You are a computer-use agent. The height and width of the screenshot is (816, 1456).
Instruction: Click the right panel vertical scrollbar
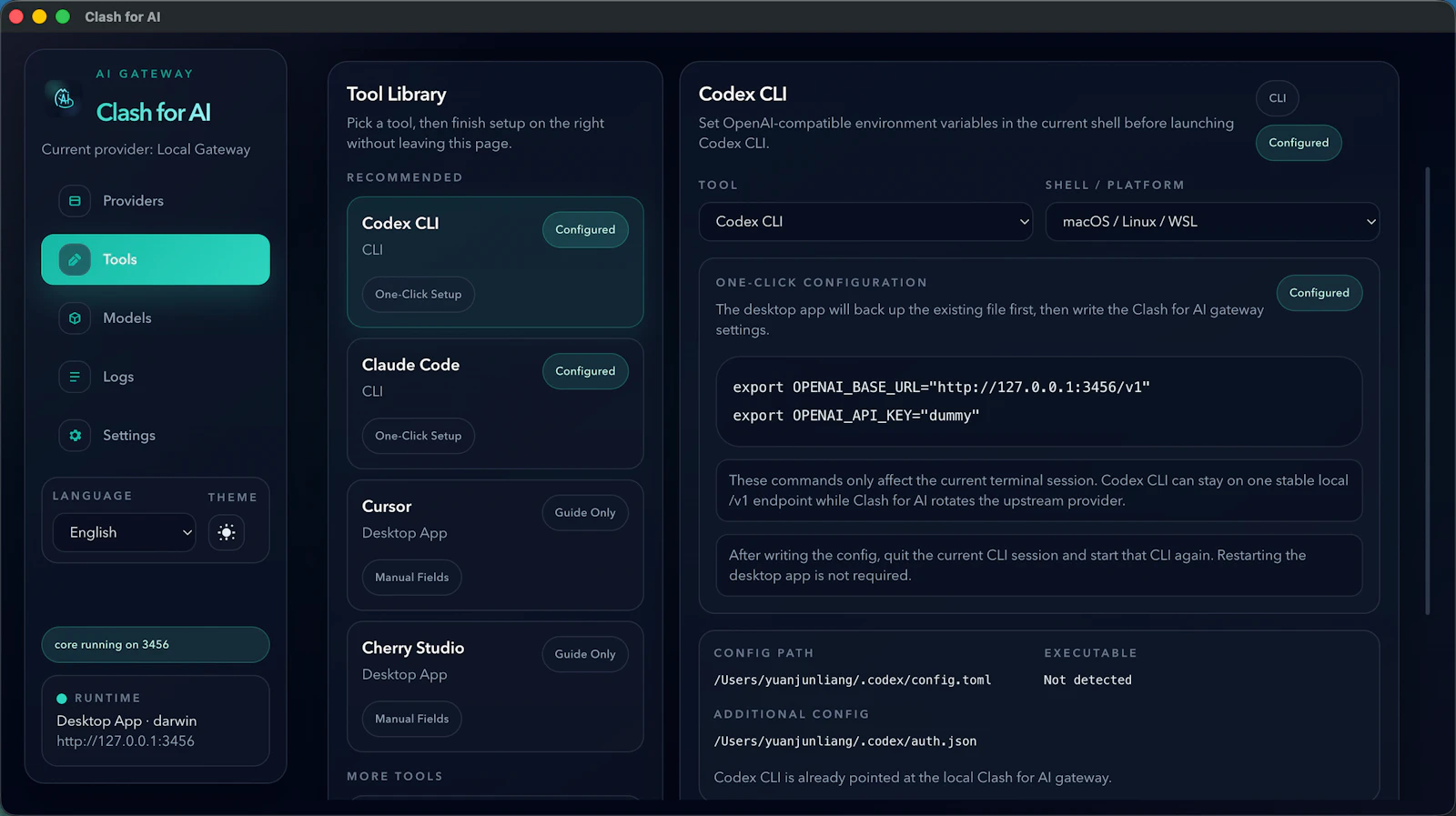coord(1427,391)
